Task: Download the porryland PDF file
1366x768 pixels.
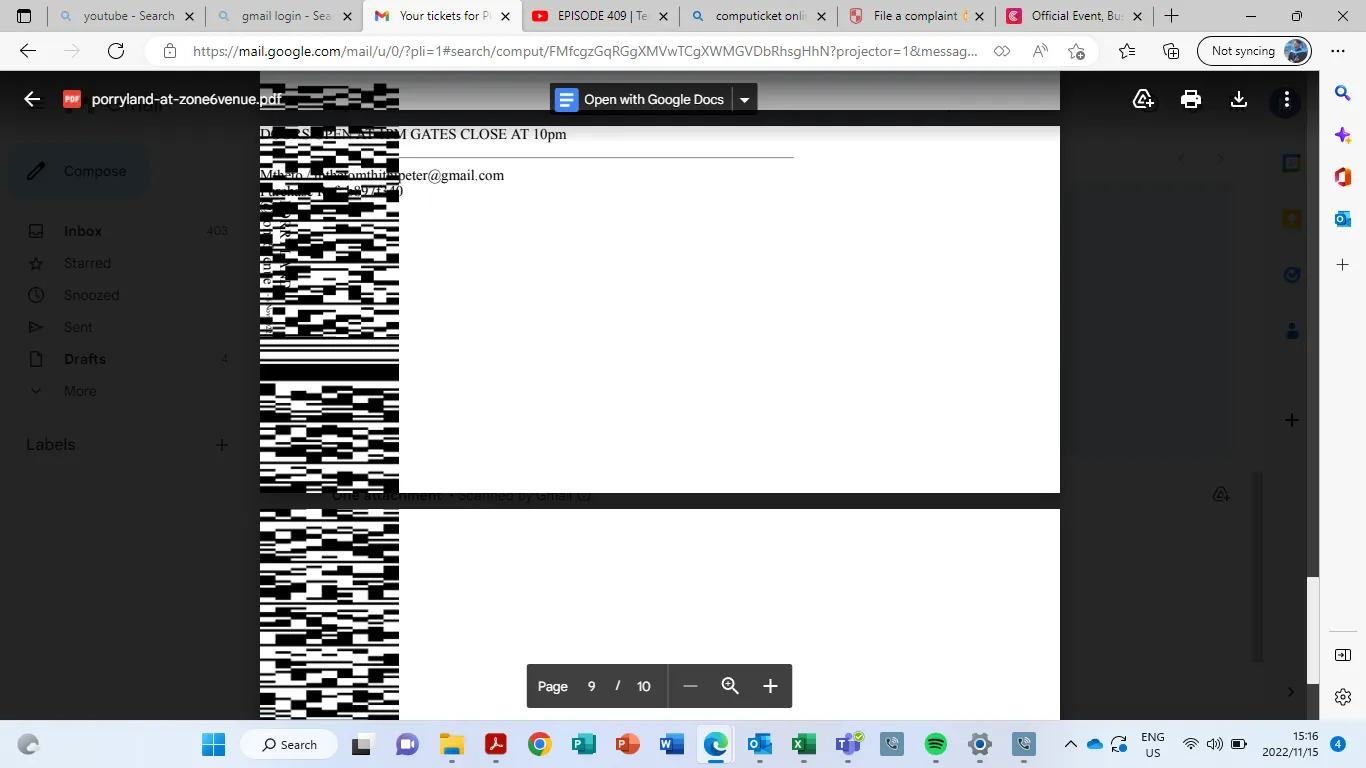Action: (1238, 99)
